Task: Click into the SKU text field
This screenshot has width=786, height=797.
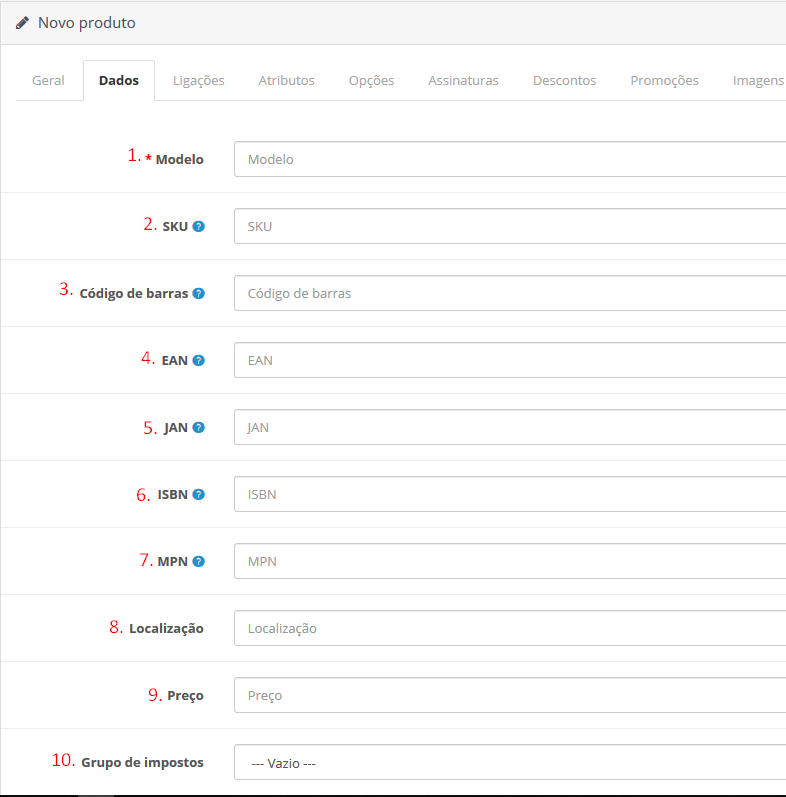Action: (x=510, y=226)
